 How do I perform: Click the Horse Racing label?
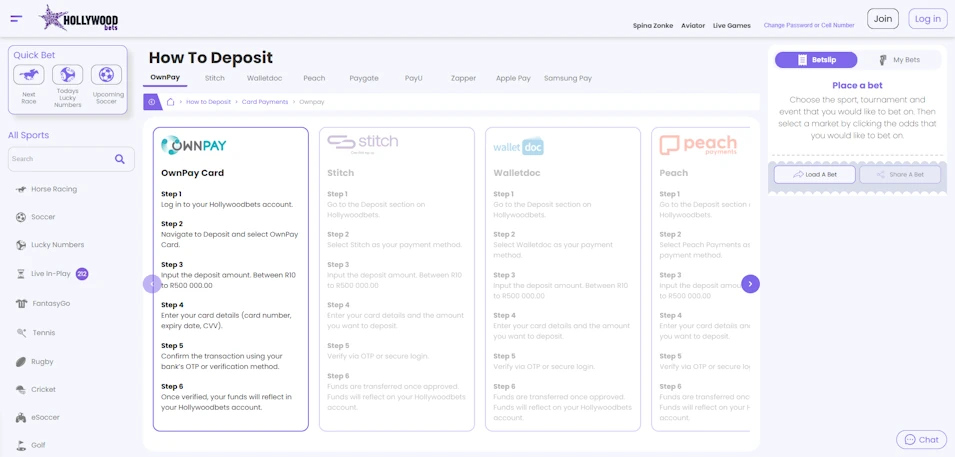54,190
